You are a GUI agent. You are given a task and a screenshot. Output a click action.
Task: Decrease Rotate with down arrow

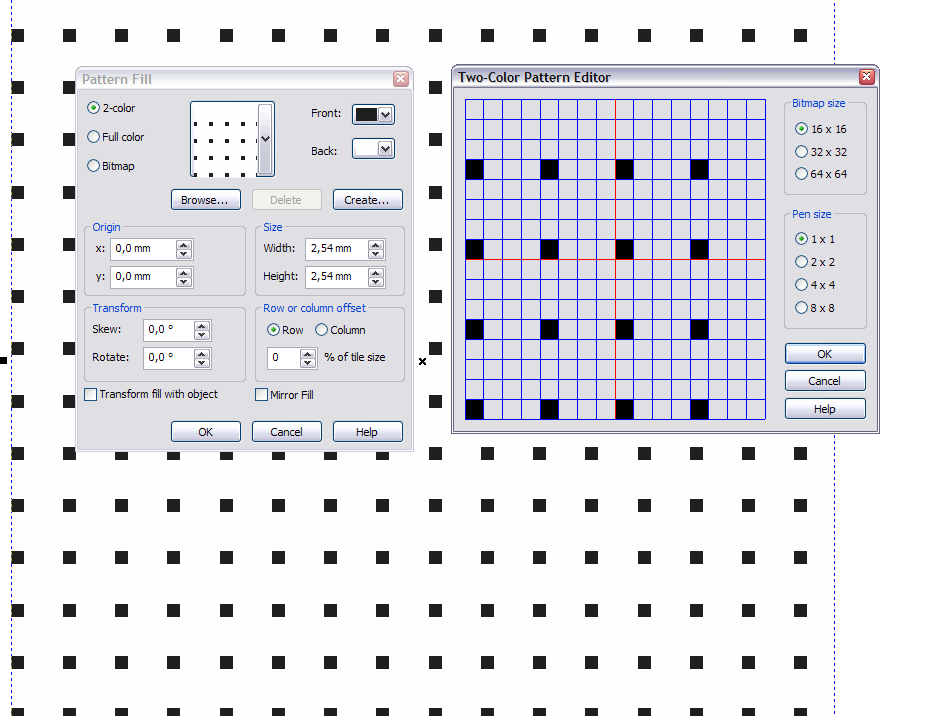click(x=202, y=362)
